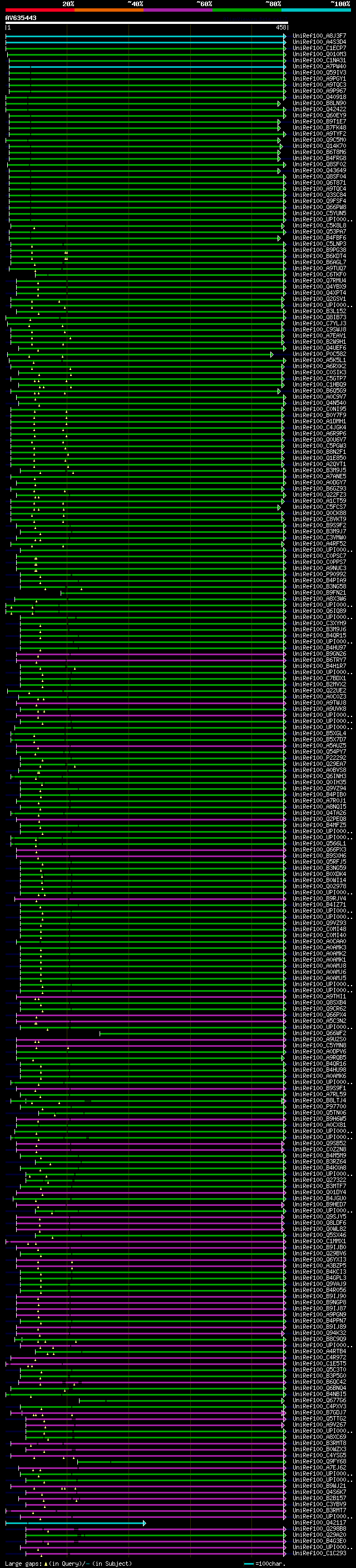Select hit UniRef100_P0C582
This screenshot has width=356, height=1568.
point(319,354)
